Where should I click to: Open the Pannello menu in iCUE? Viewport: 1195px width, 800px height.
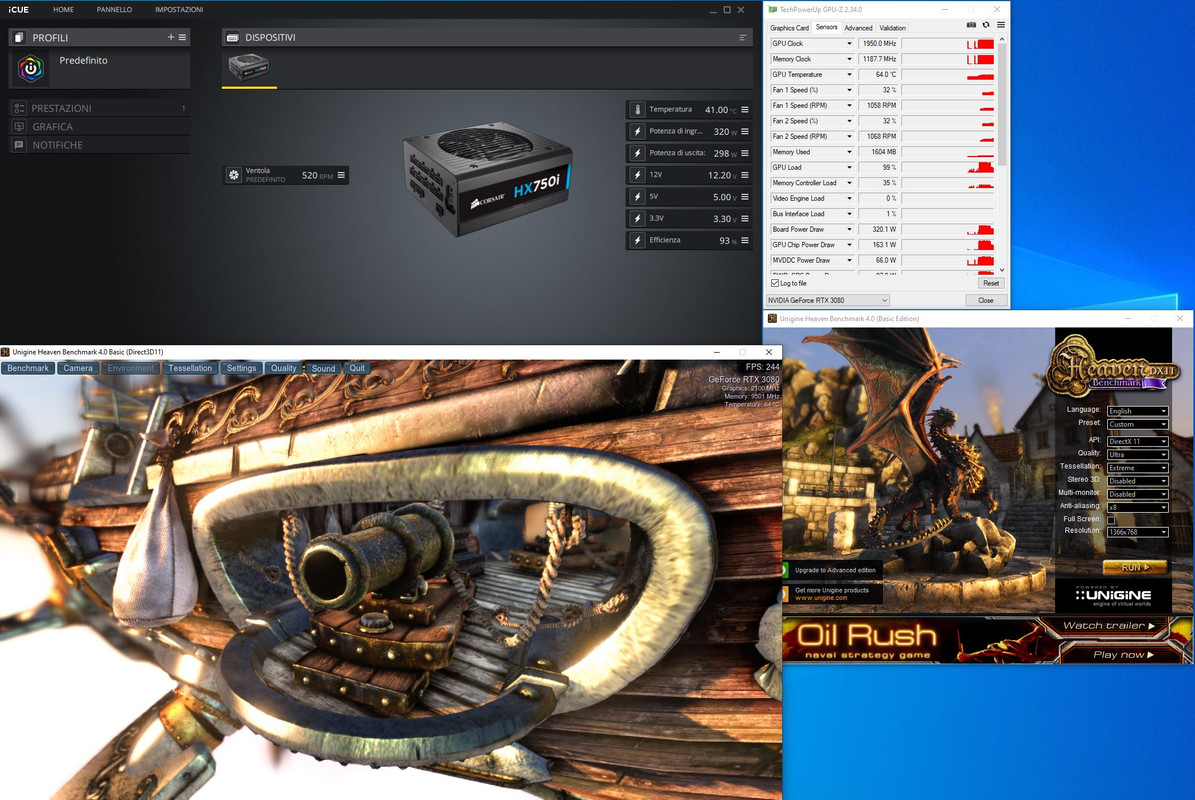[x=114, y=10]
